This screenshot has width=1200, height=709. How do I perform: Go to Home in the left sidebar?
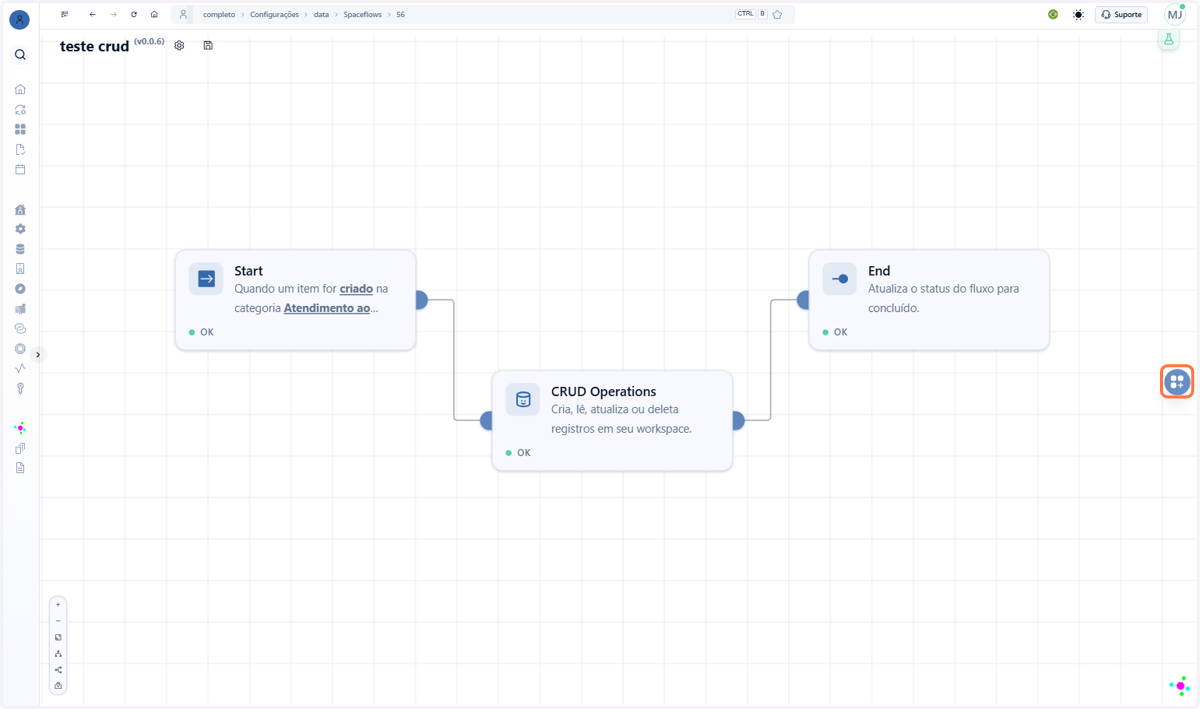coord(20,89)
